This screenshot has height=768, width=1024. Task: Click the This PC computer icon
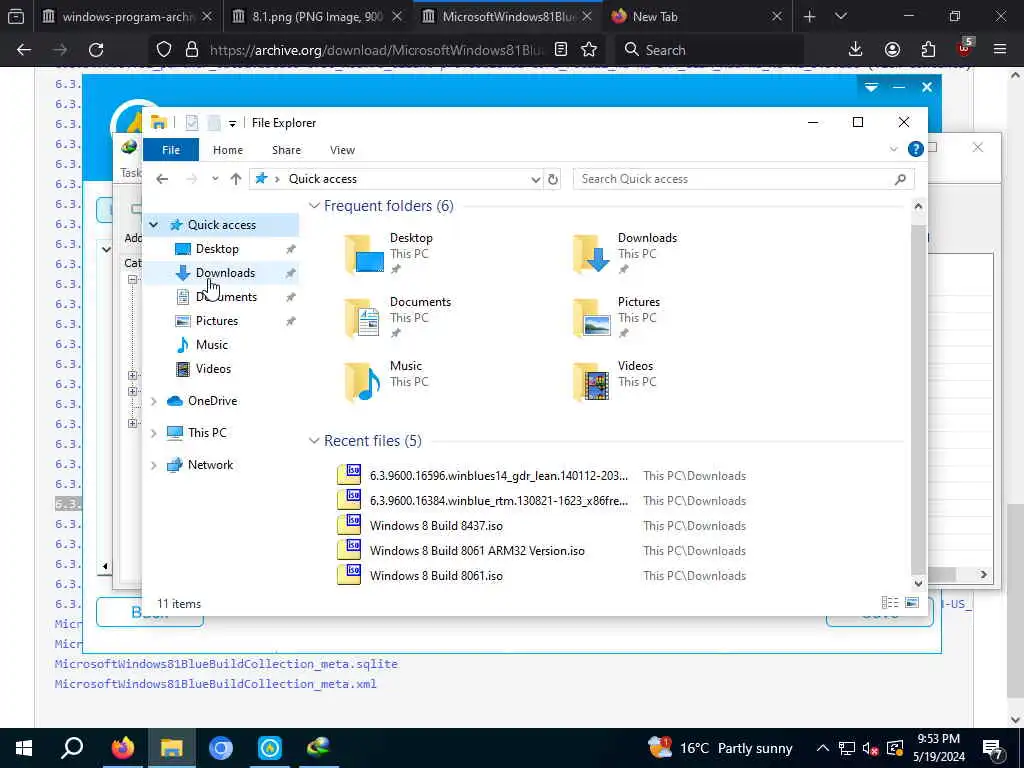pyautogui.click(x=174, y=433)
